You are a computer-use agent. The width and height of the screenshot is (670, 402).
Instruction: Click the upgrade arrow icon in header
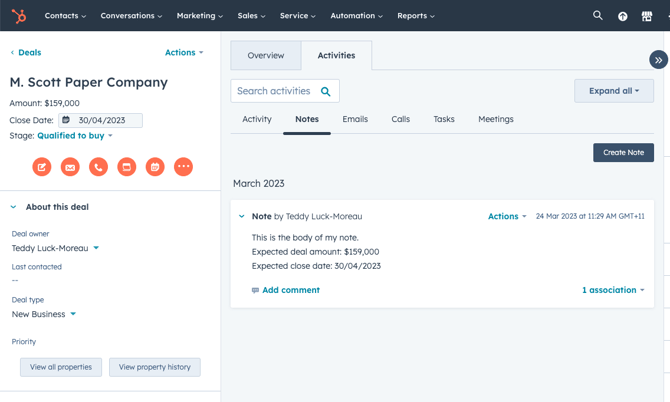point(622,16)
